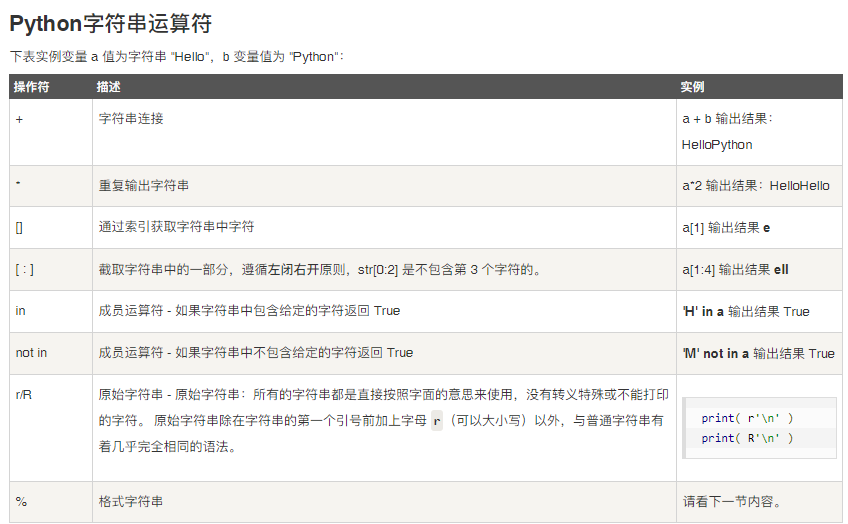Click the "描述" column header
The width and height of the screenshot is (848, 524).
109,87
